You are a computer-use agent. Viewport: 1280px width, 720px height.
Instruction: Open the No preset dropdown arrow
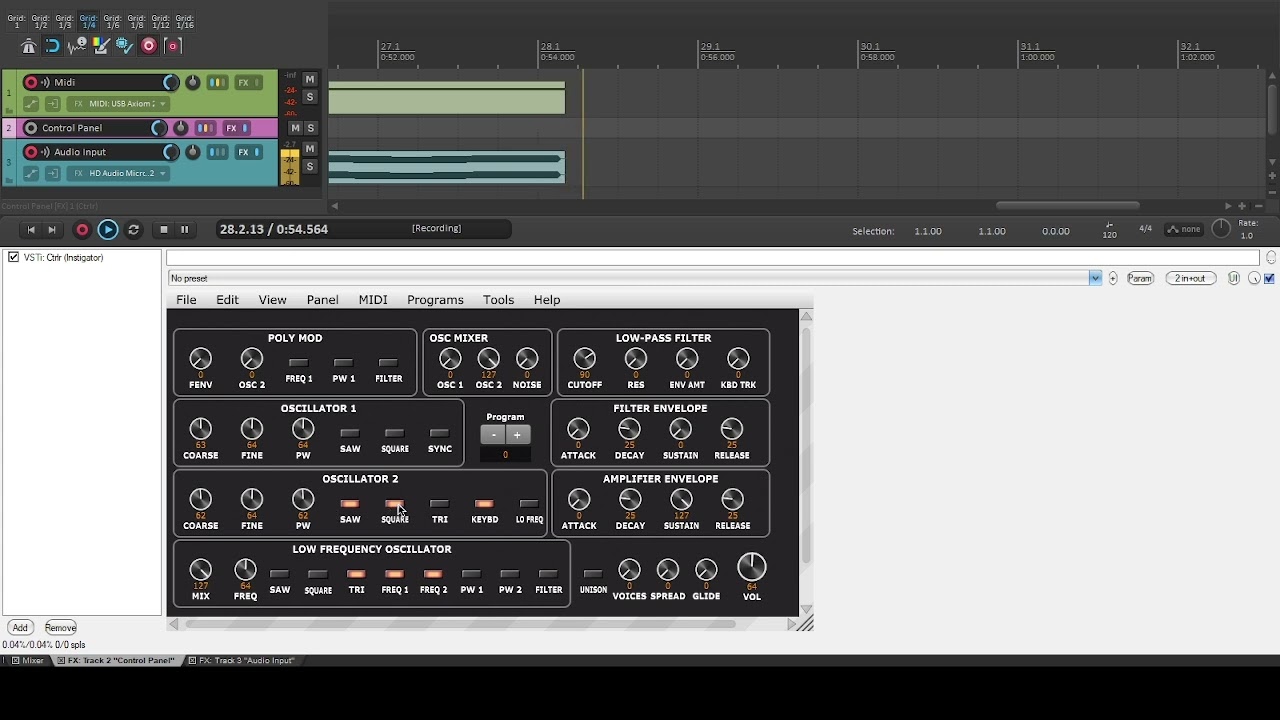[x=1096, y=279]
